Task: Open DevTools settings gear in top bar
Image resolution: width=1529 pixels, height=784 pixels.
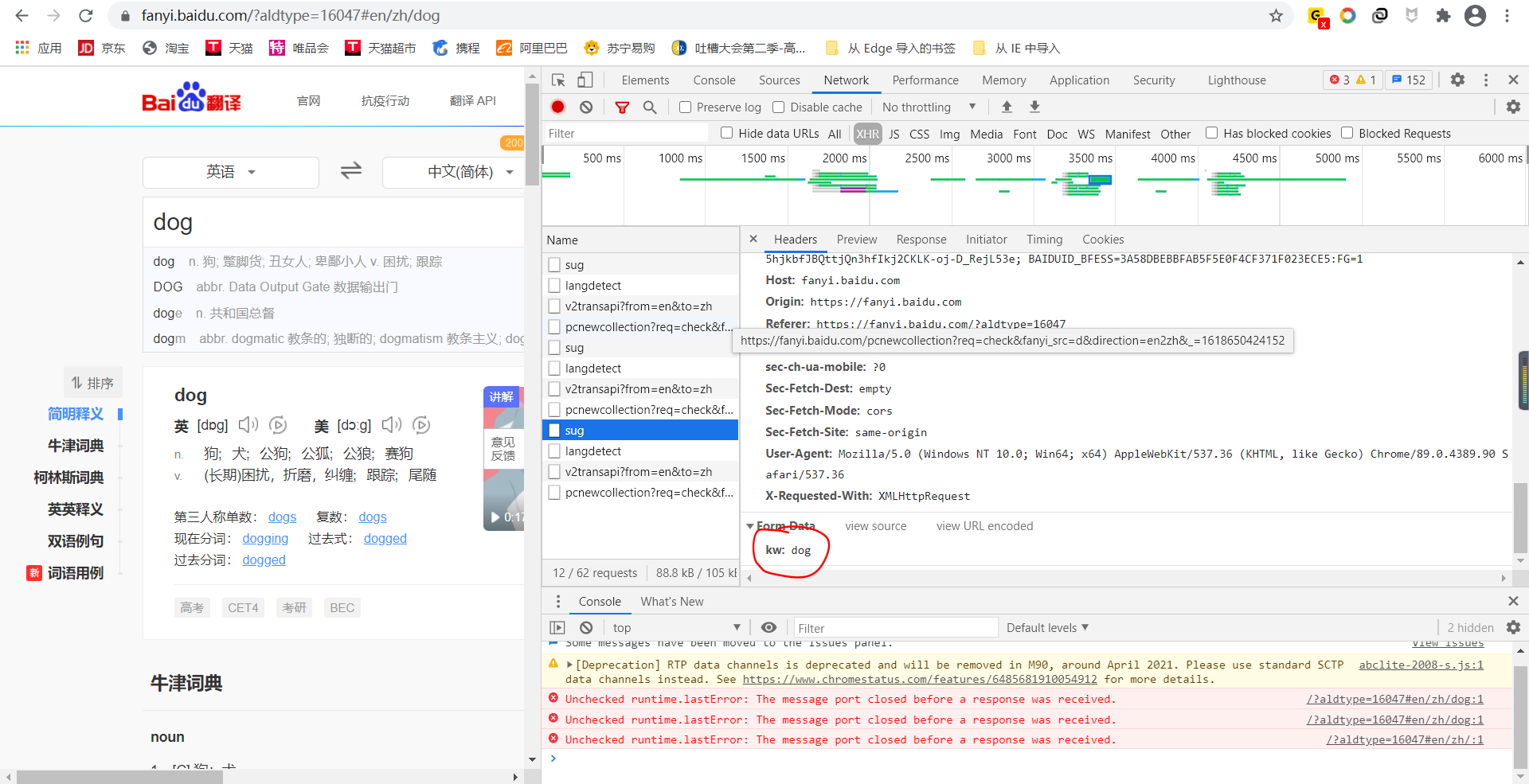Action: click(1457, 80)
